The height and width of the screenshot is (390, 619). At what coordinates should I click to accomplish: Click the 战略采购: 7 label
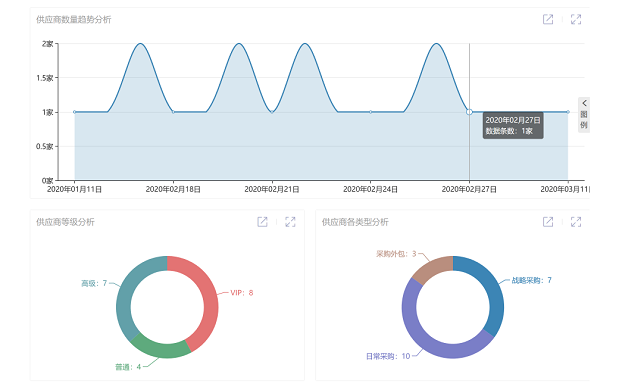point(531,280)
